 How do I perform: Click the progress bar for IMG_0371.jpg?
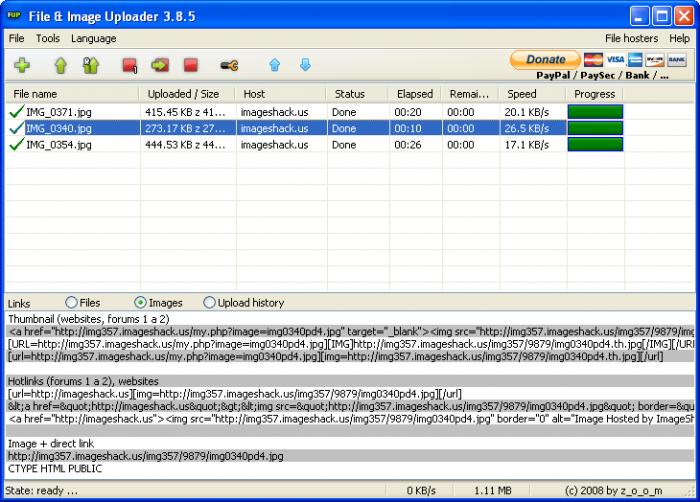[x=595, y=112]
